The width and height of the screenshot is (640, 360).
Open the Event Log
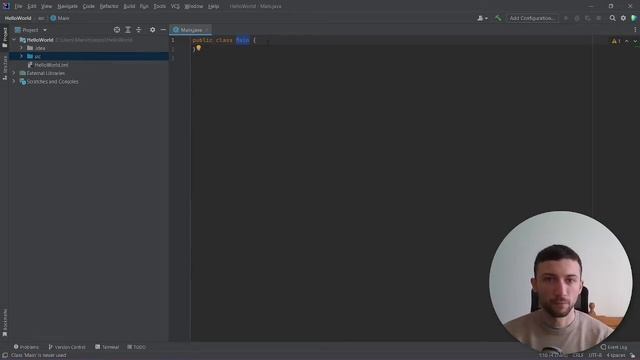pyautogui.click(x=614, y=347)
